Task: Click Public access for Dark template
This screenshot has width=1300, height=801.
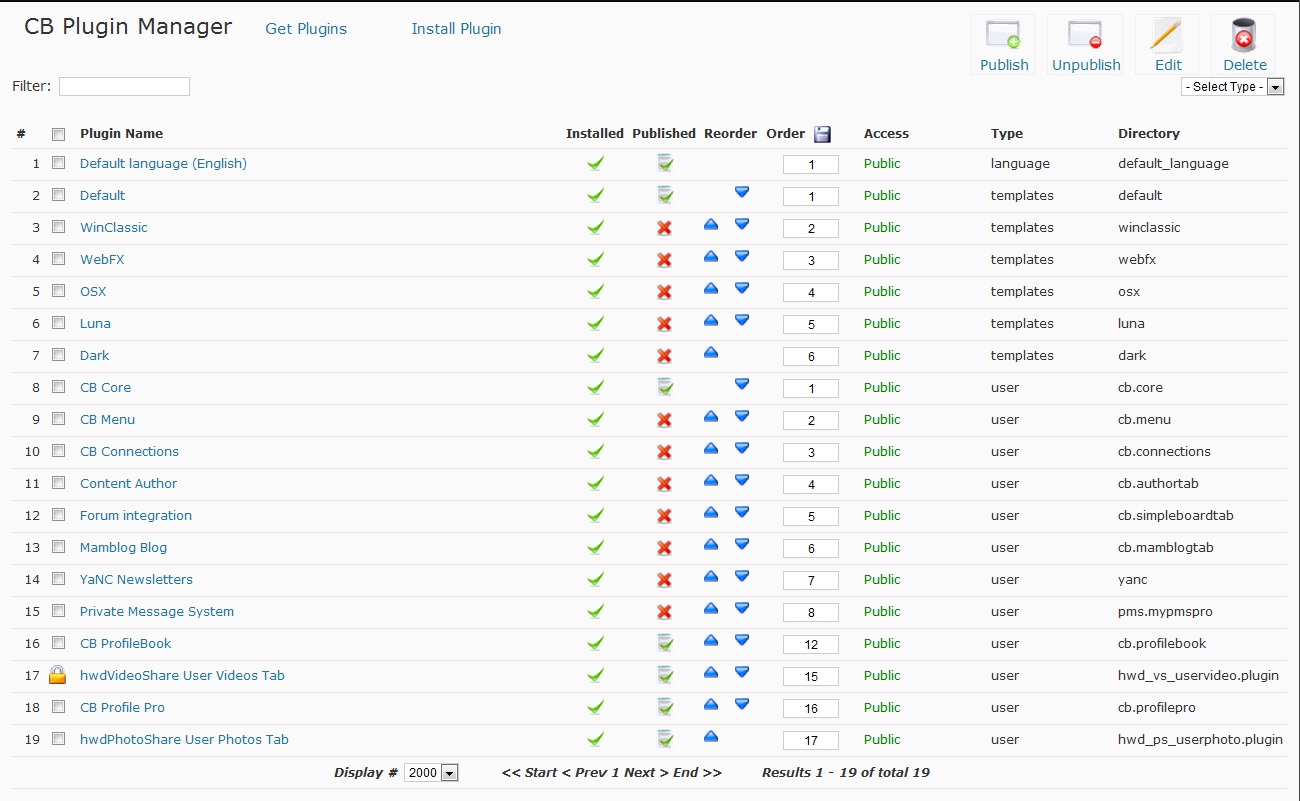Action: pos(882,355)
